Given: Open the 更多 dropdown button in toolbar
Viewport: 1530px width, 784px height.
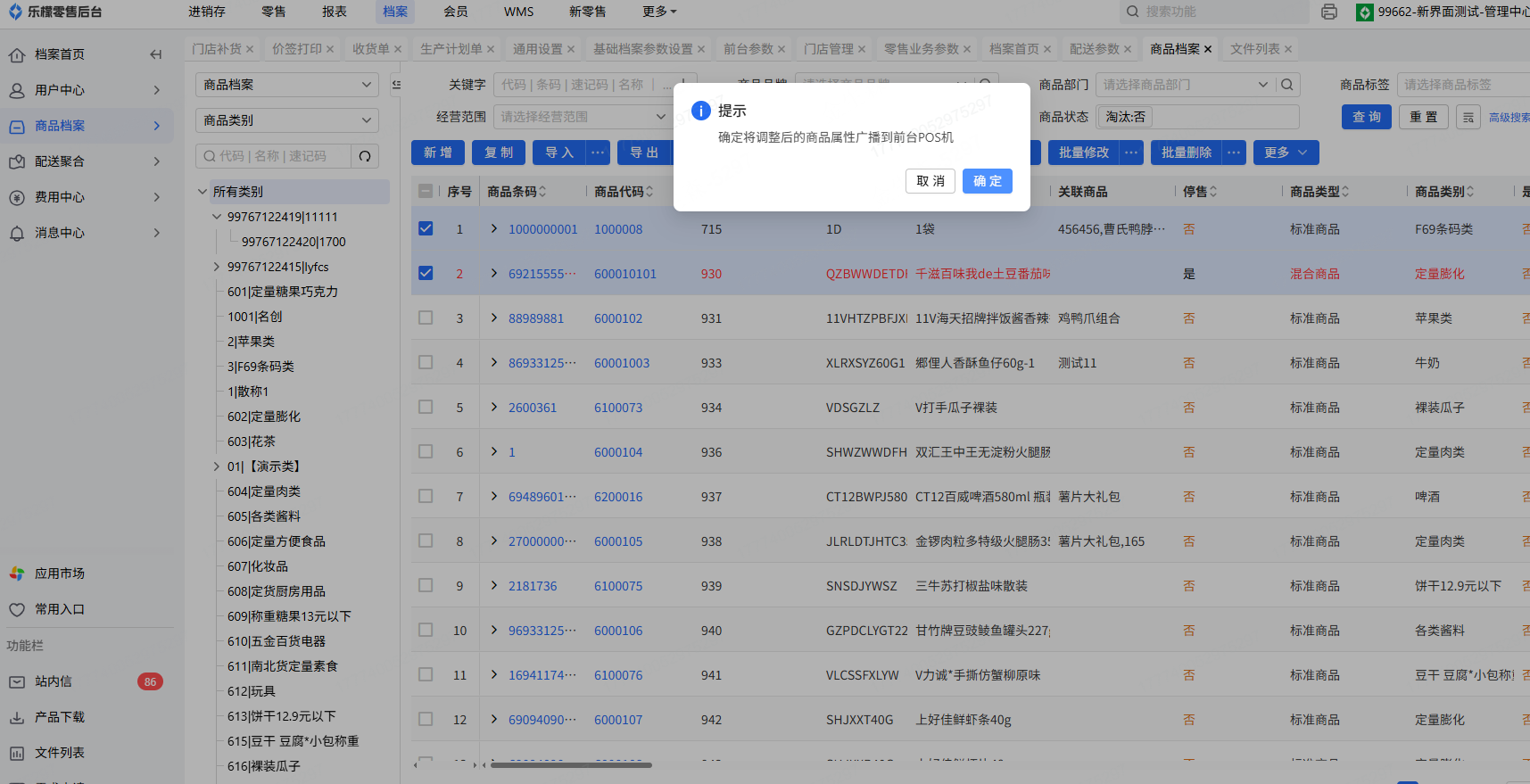Looking at the screenshot, I should (x=1285, y=153).
